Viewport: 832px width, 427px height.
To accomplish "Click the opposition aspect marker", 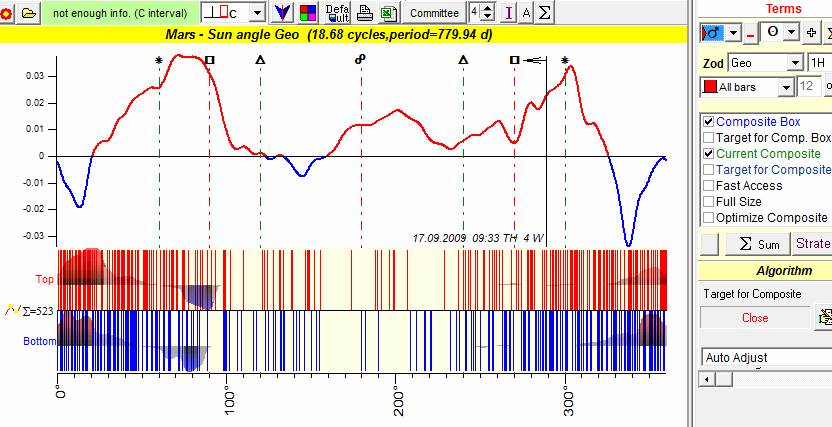I will [x=361, y=59].
